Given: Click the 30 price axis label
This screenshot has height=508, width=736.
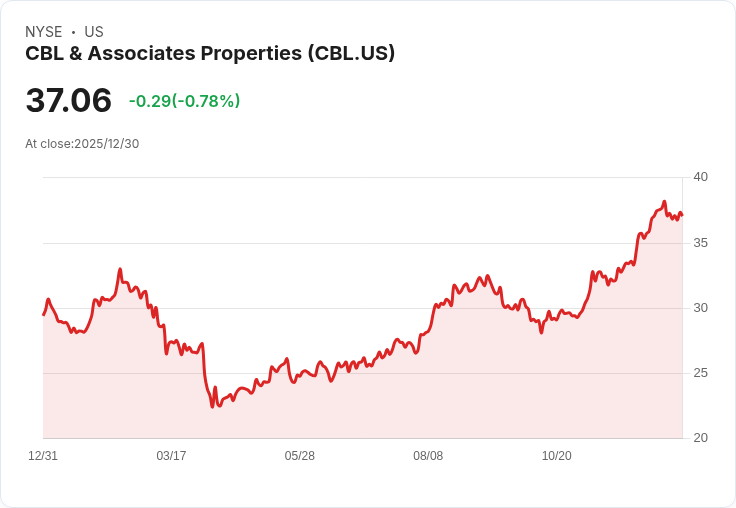Looking at the screenshot, I should pyautogui.click(x=700, y=308).
